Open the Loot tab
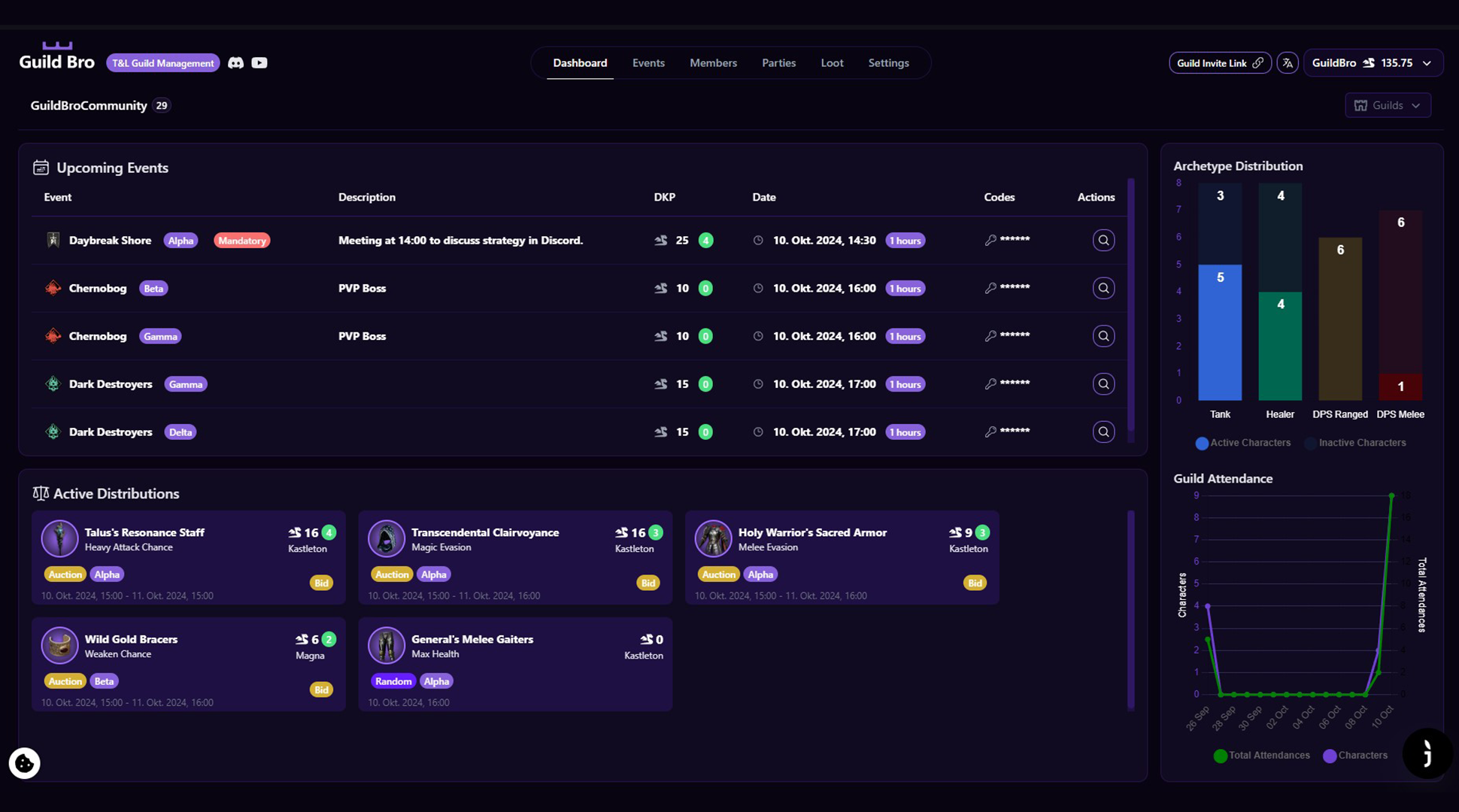1459x812 pixels. (x=832, y=63)
